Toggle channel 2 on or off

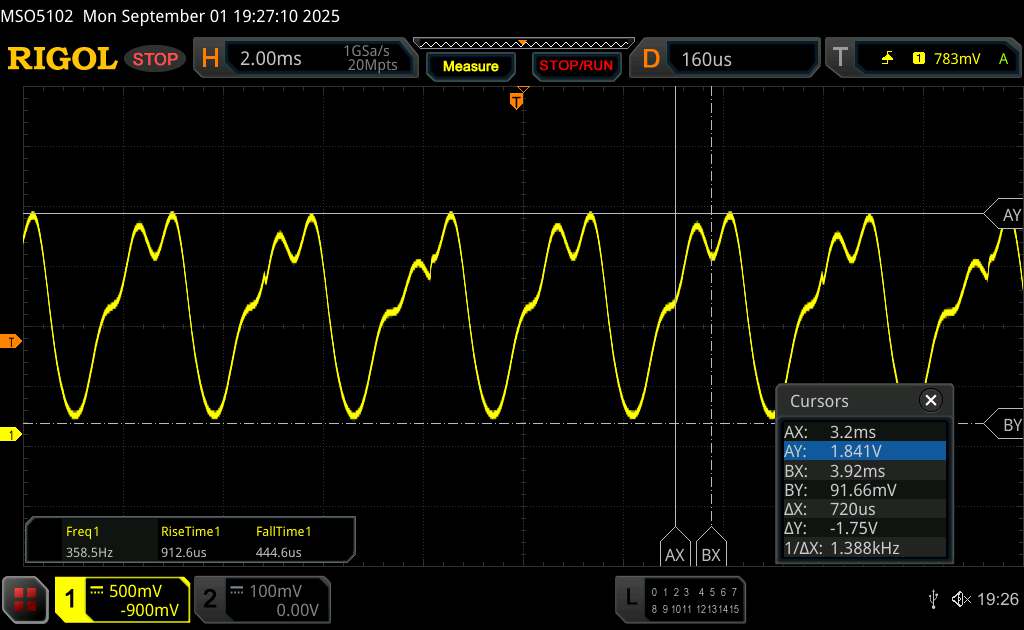(x=210, y=599)
